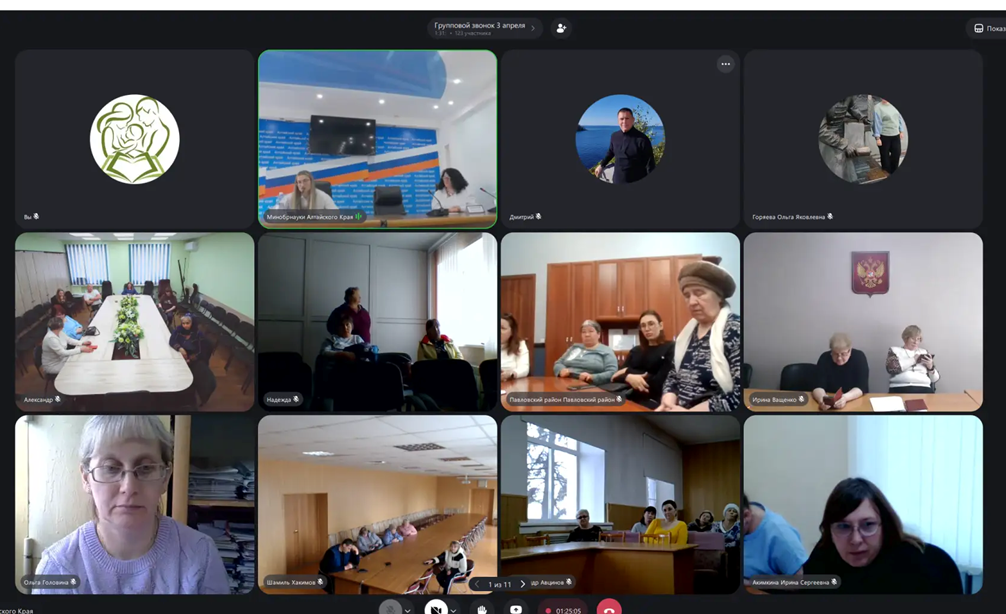Click the share screen icon
Viewport: 1006px width, 614px height.
click(x=516, y=608)
